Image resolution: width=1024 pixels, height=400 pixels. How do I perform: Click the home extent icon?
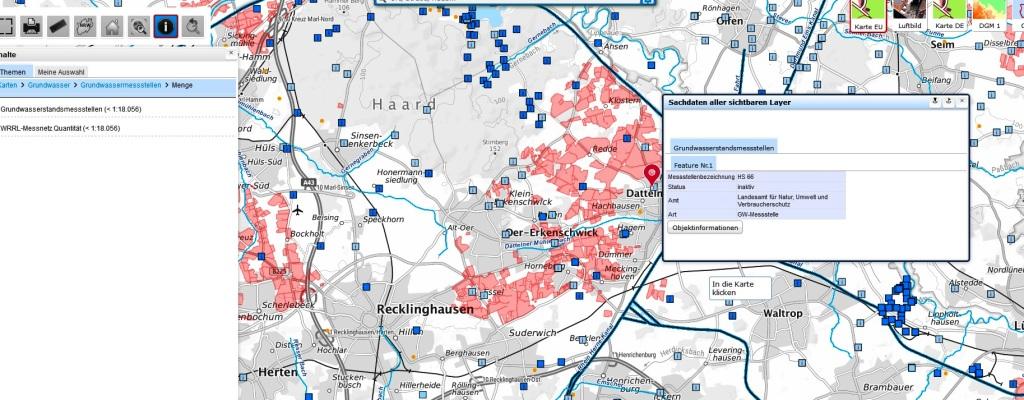(113, 26)
